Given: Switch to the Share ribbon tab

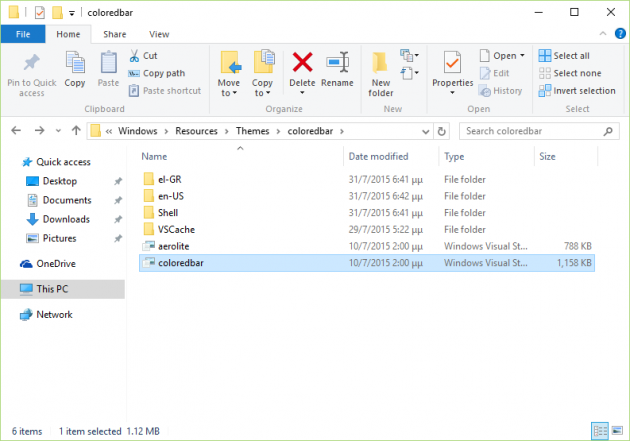Looking at the screenshot, I should 115,34.
